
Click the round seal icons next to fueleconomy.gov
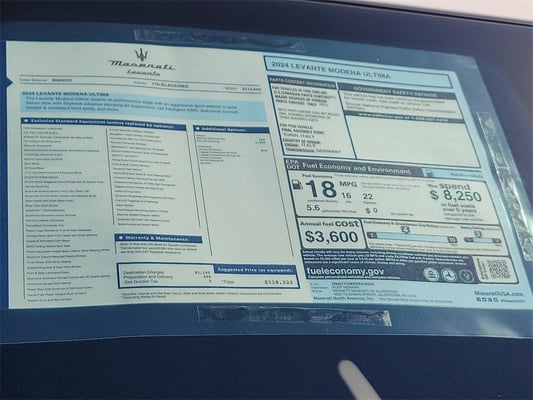click(x=448, y=275)
